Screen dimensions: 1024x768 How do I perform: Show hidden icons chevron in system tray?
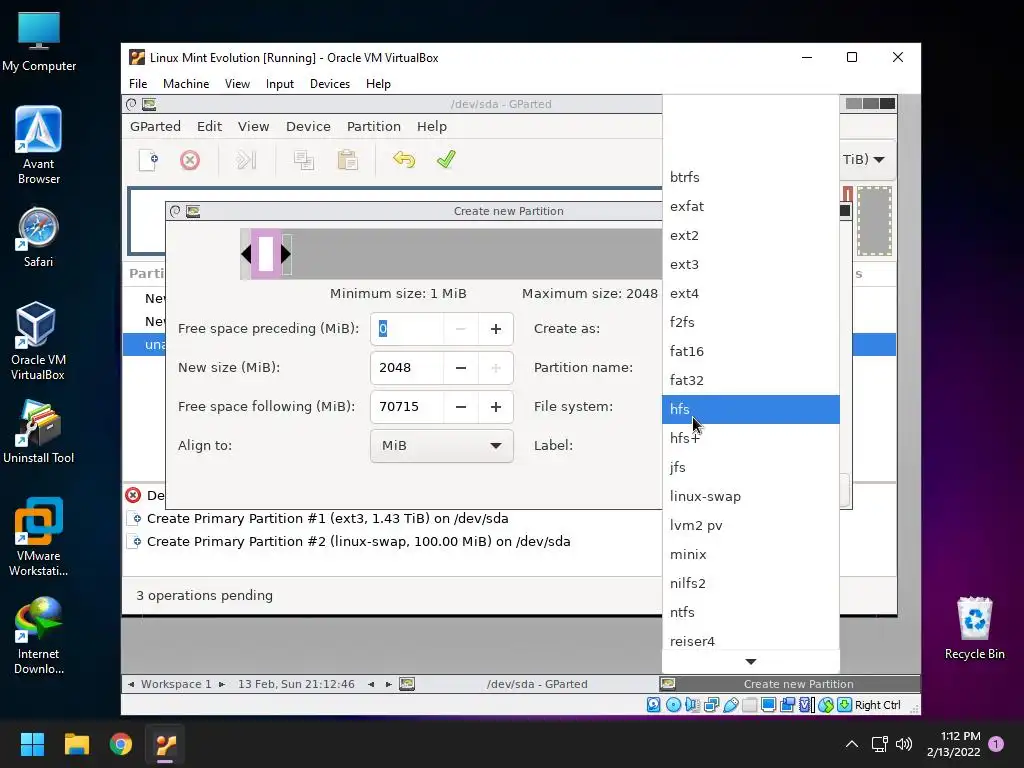click(x=852, y=744)
